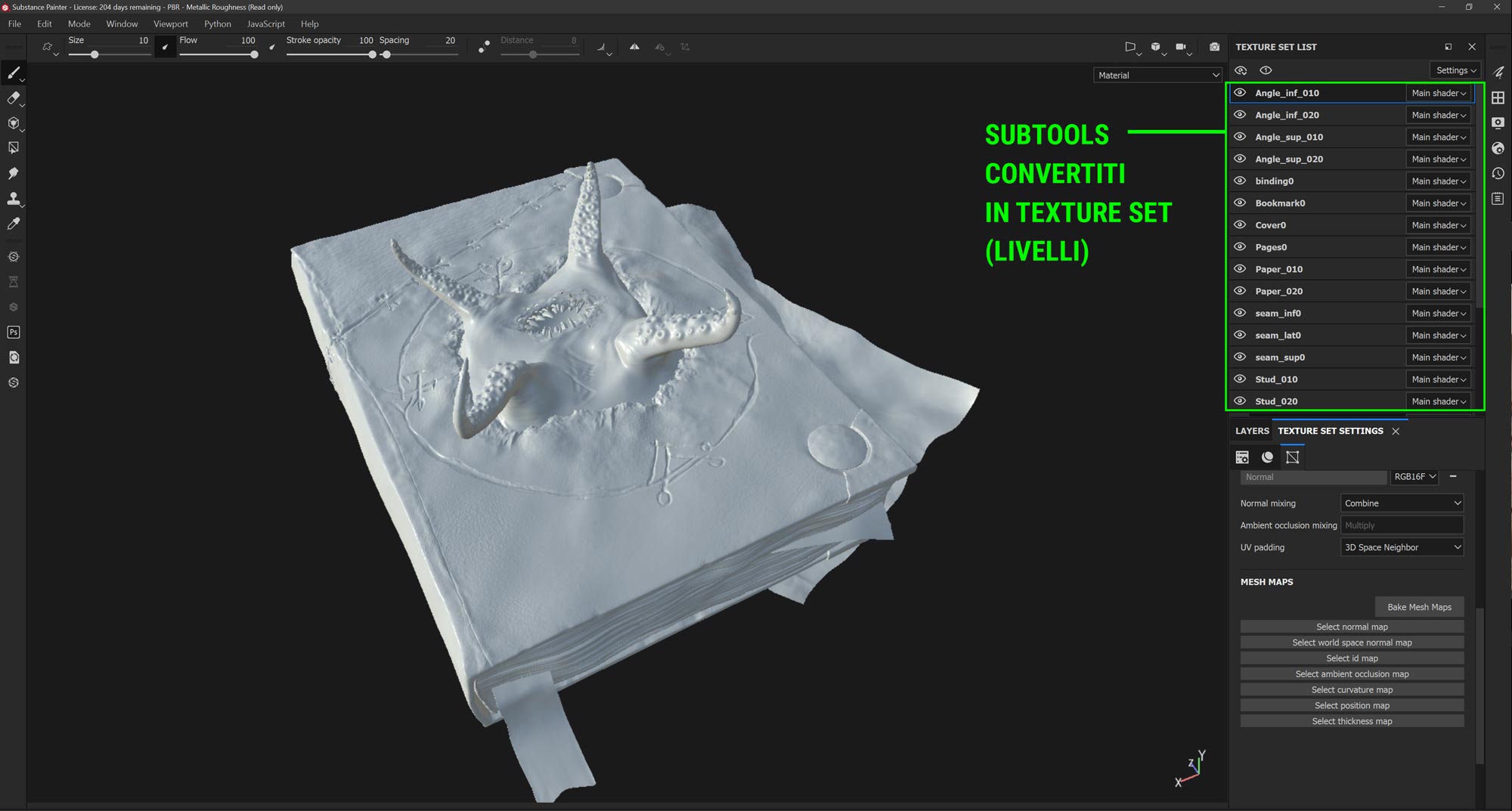Viewport: 1512px width, 811px height.
Task: Adjust the Flow slider
Action: [218, 54]
